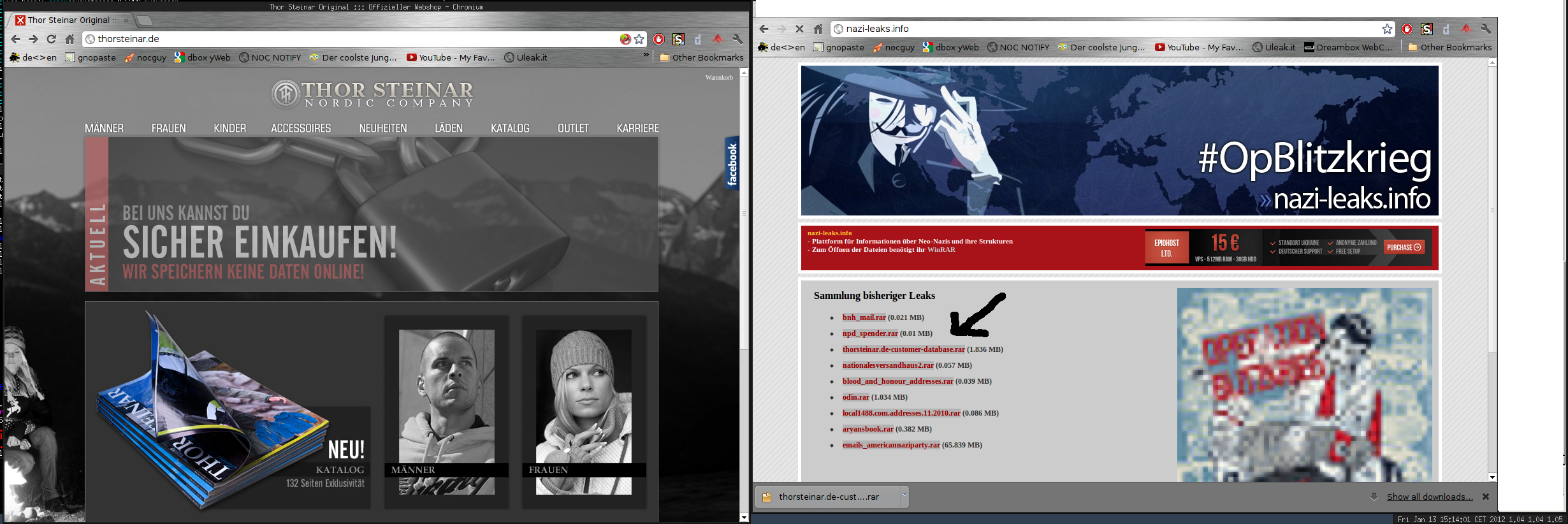Image resolution: width=1568 pixels, height=524 pixels.
Task: Open OUTLET menu item
Action: [x=573, y=128]
